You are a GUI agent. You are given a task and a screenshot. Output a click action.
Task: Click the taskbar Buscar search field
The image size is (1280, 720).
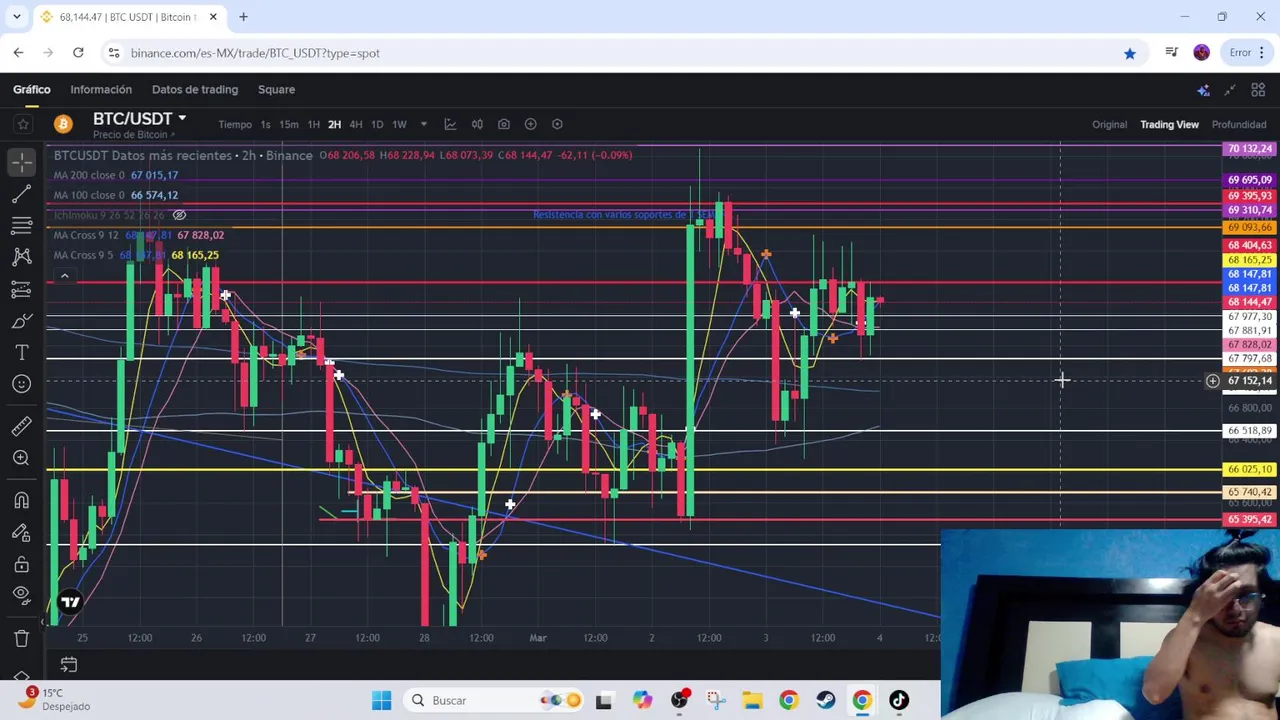(495, 701)
